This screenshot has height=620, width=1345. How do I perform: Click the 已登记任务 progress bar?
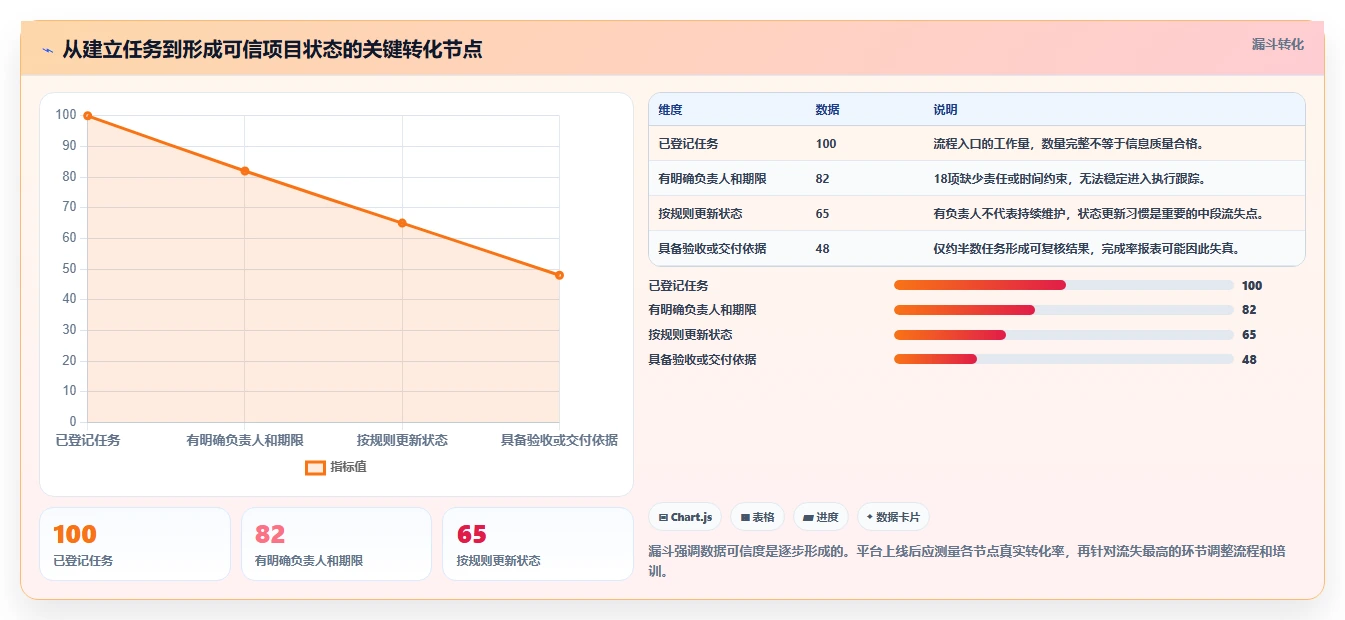click(x=1063, y=285)
